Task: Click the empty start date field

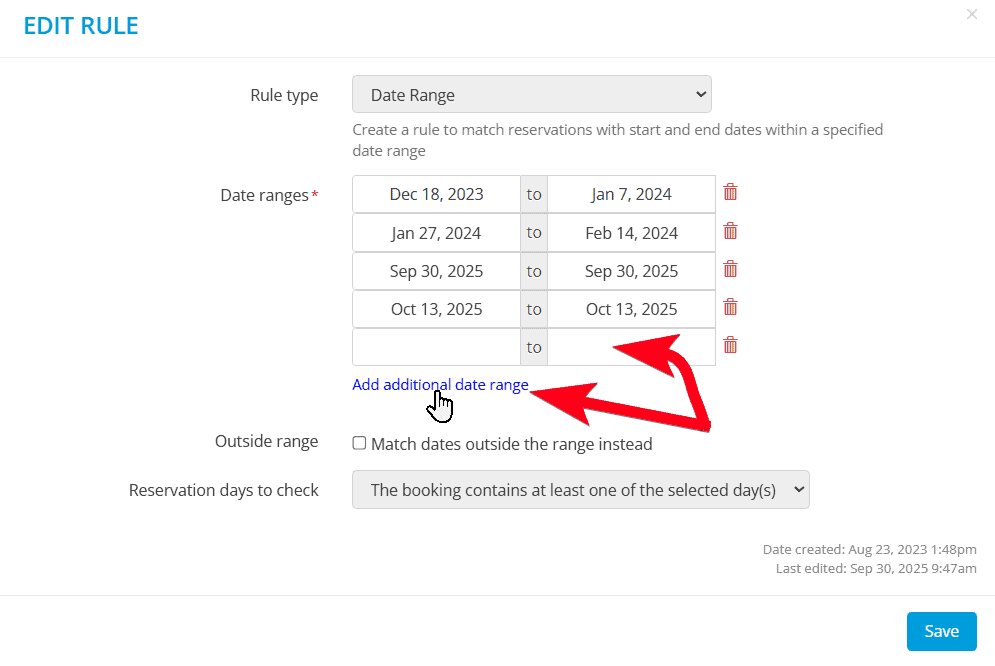Action: click(436, 347)
